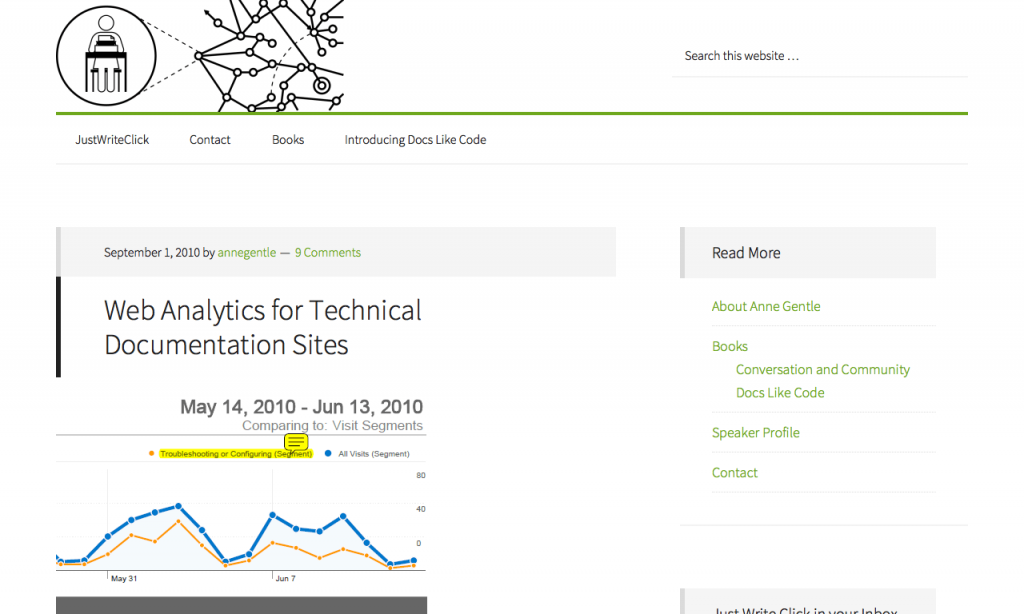Click the annegentle author link

point(246,252)
